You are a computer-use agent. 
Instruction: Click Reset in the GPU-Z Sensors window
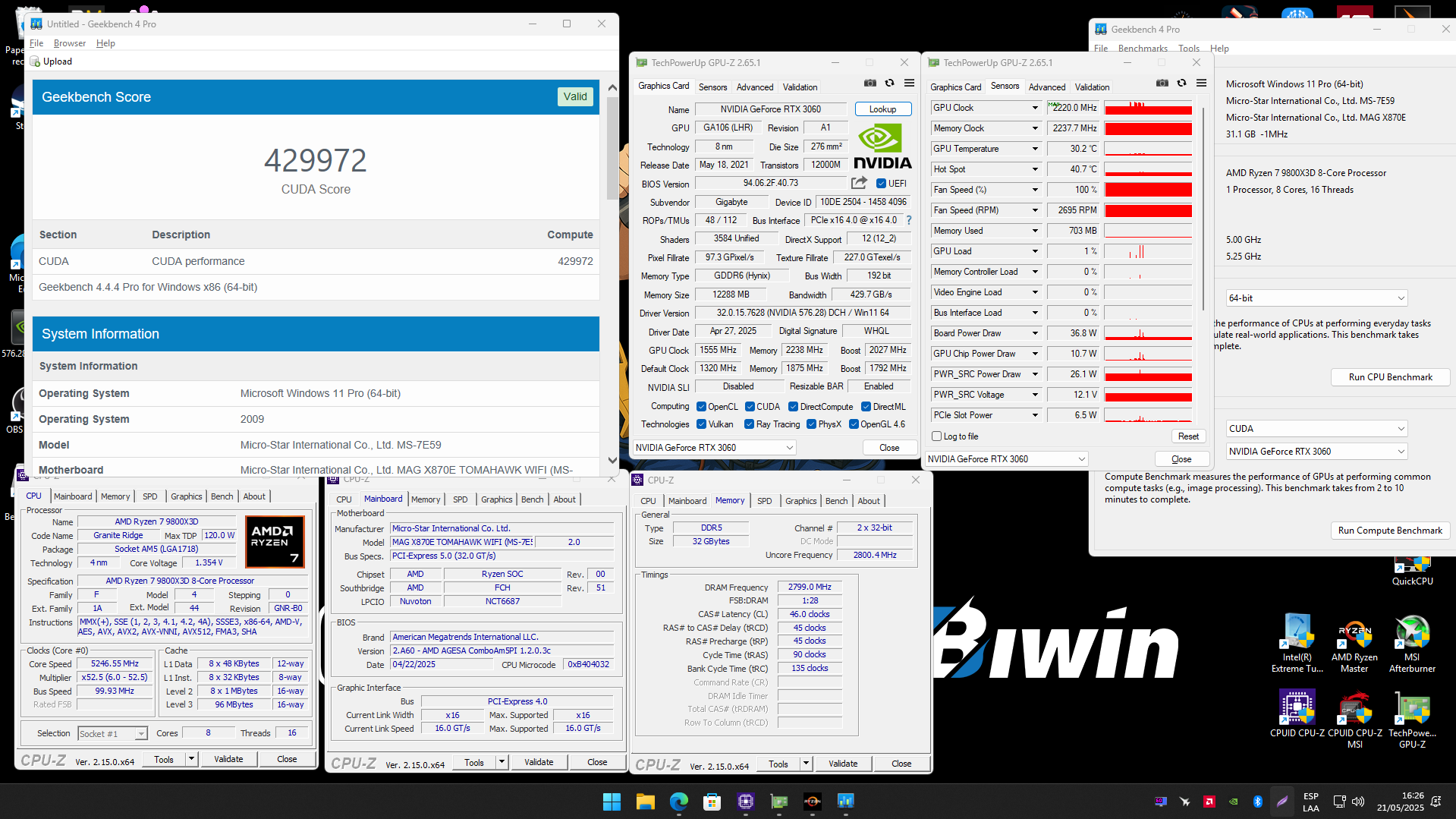coord(1188,436)
